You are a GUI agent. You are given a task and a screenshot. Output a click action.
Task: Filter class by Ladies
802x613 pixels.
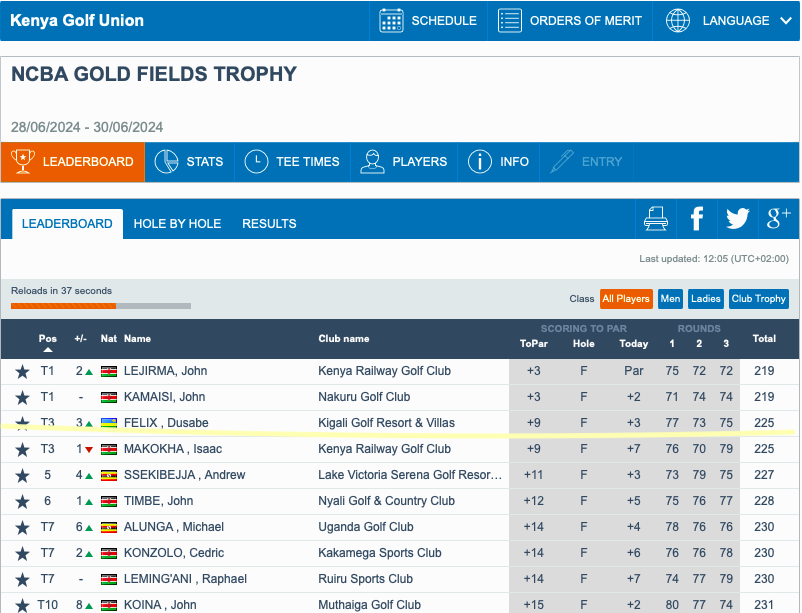click(x=706, y=299)
